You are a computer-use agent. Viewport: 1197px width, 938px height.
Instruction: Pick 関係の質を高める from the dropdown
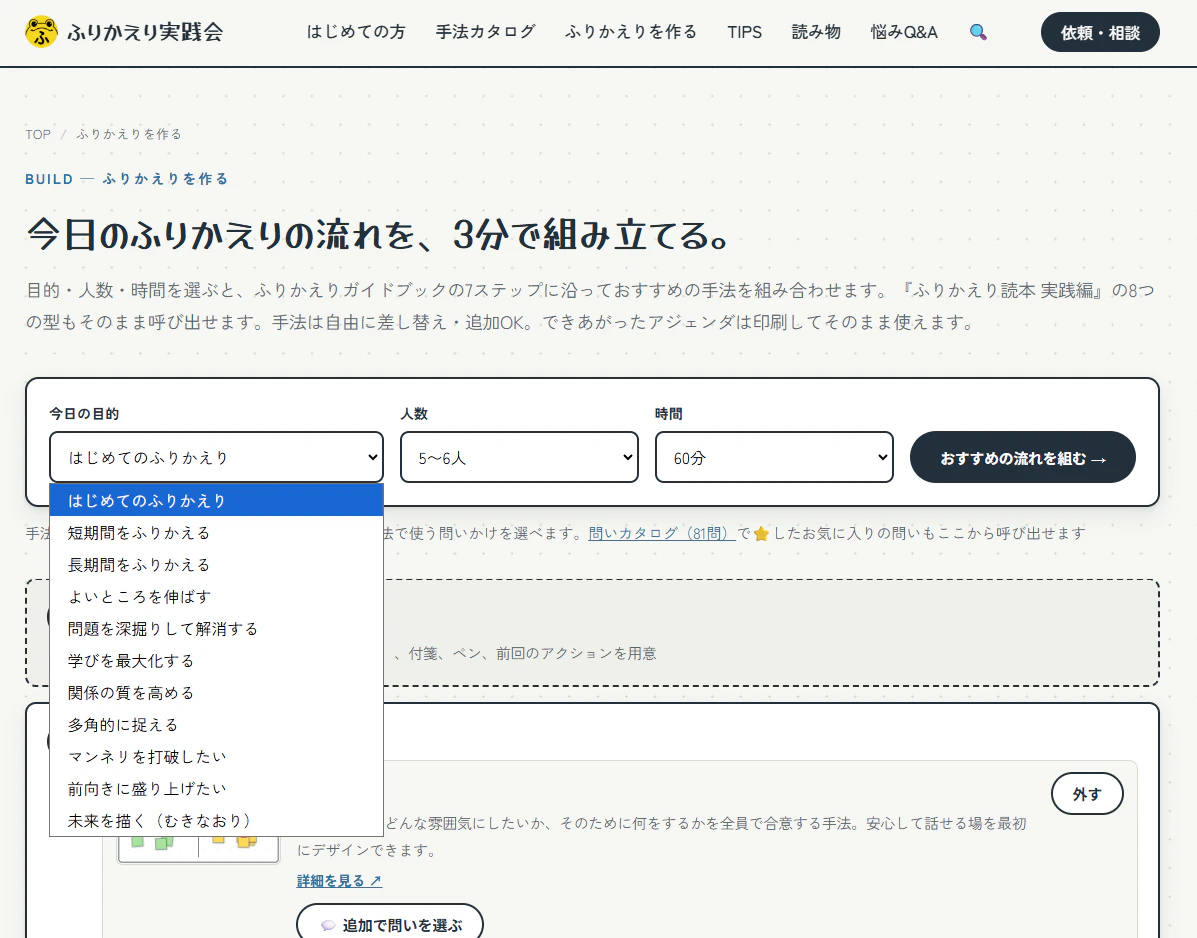(x=216, y=693)
